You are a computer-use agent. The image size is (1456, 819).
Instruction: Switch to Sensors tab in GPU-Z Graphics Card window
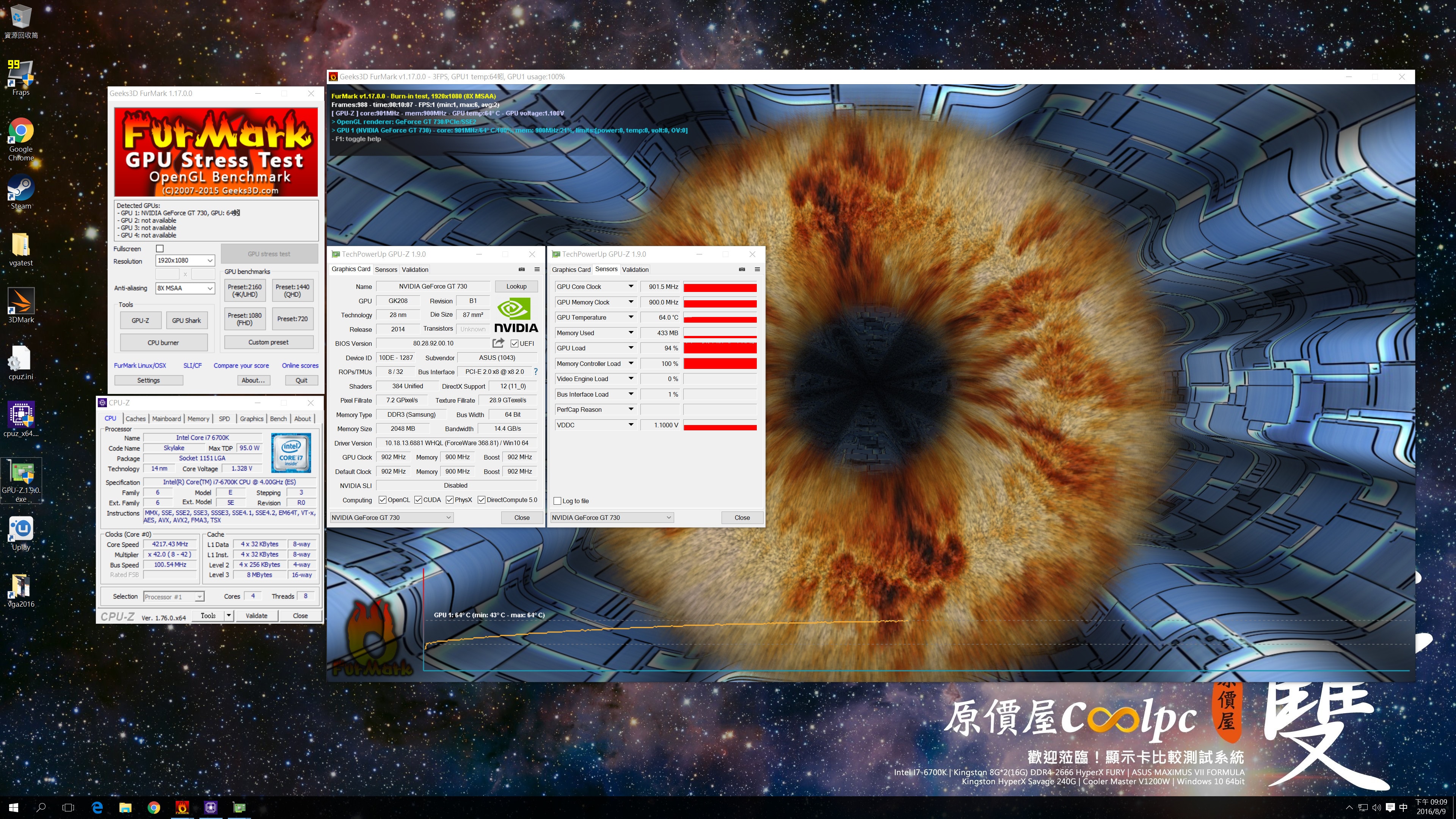click(386, 270)
